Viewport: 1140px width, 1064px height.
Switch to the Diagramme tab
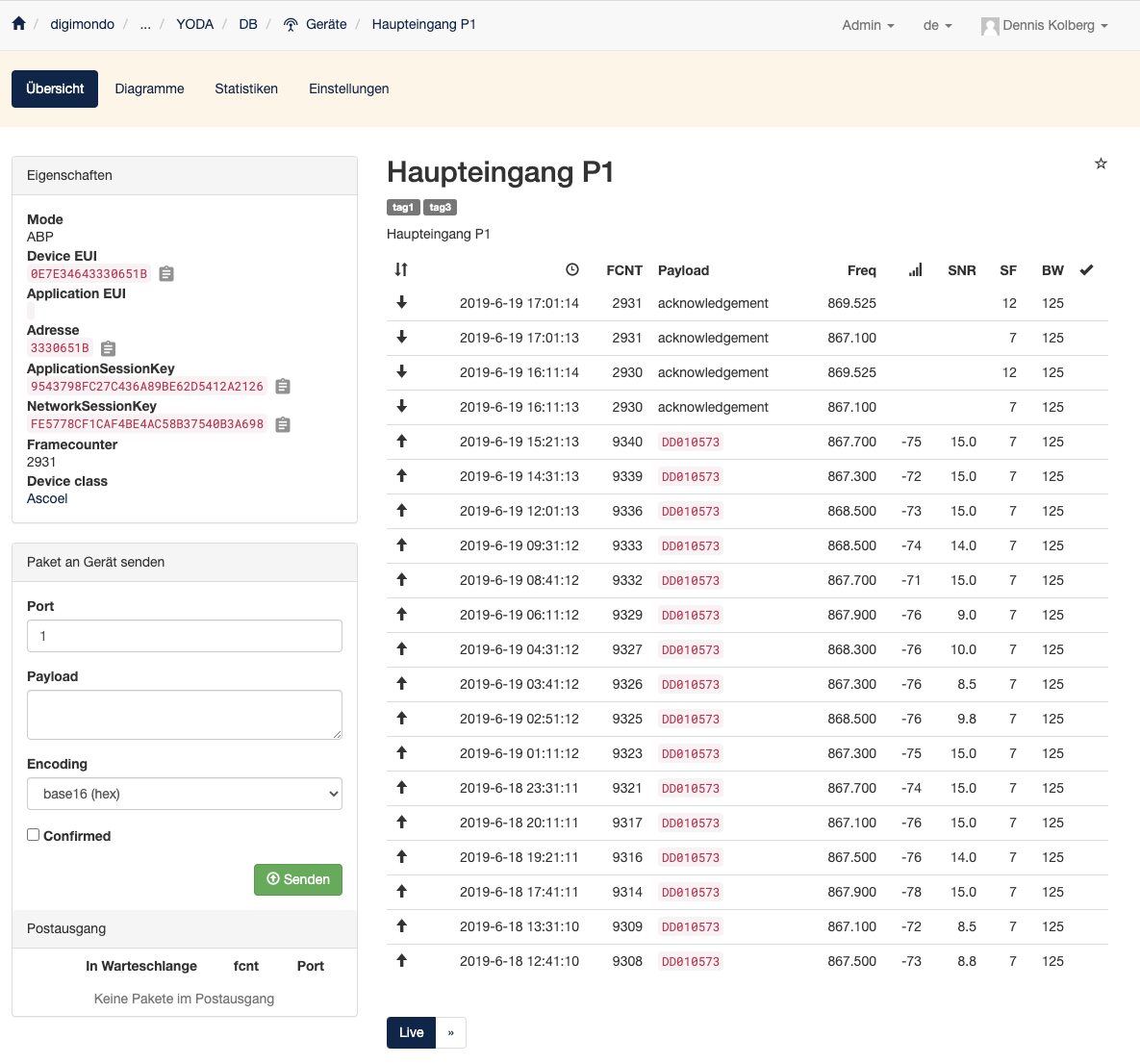click(x=149, y=89)
